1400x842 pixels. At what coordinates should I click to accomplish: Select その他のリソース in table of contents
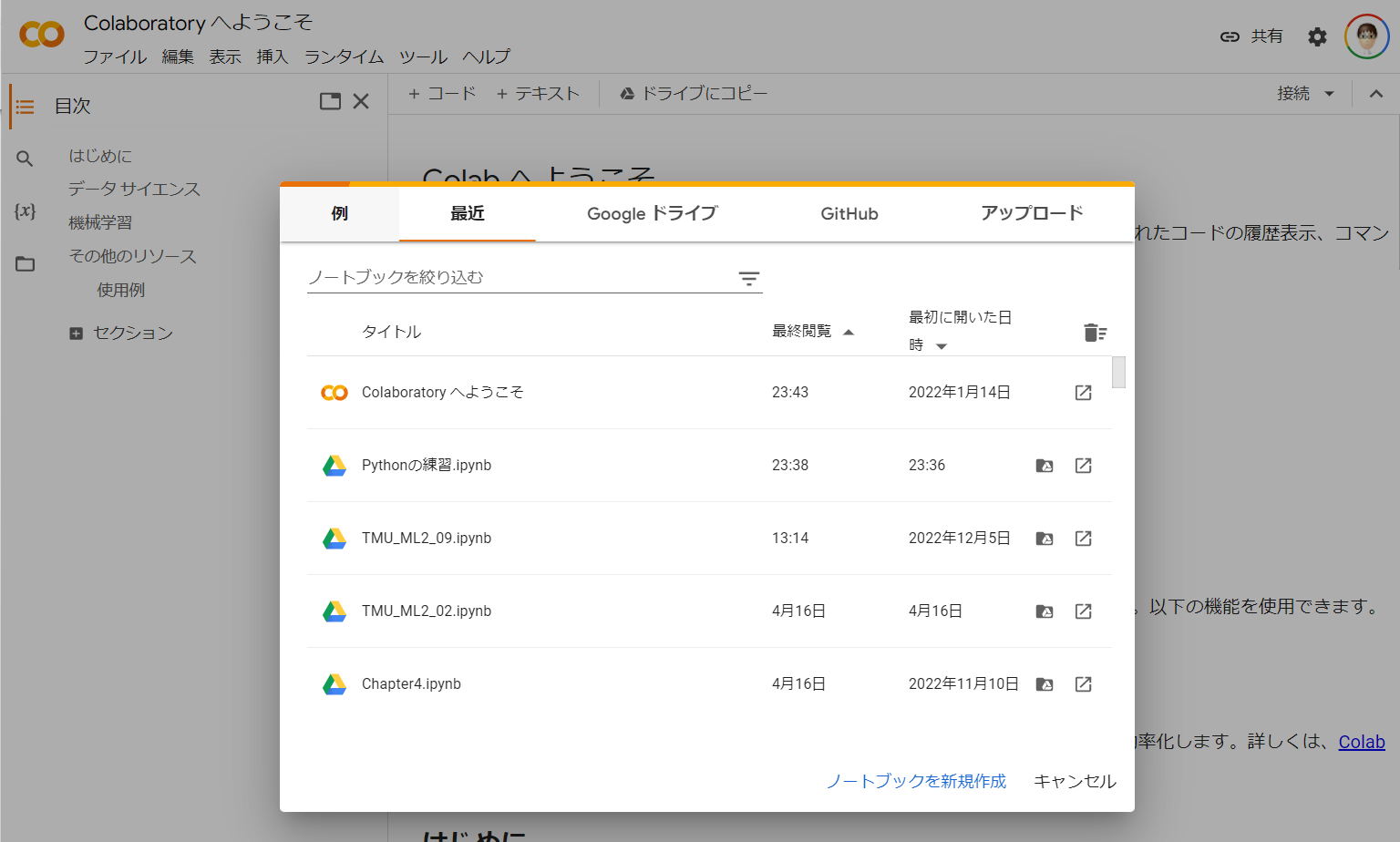tap(133, 257)
